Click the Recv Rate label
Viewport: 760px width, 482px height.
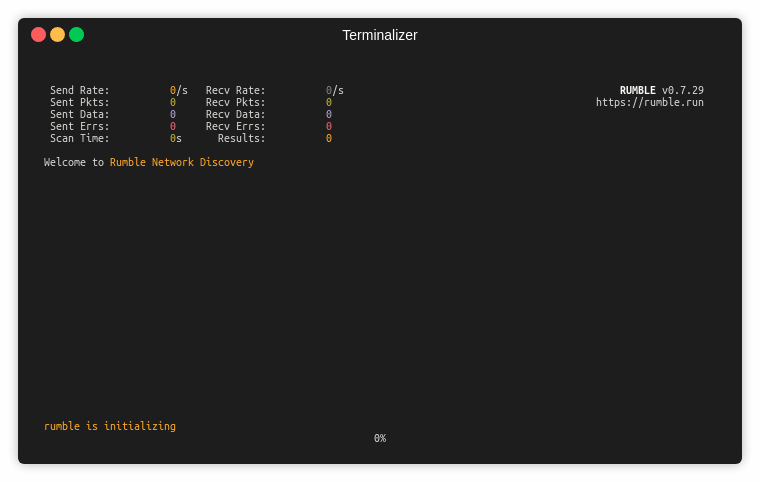[x=236, y=90]
